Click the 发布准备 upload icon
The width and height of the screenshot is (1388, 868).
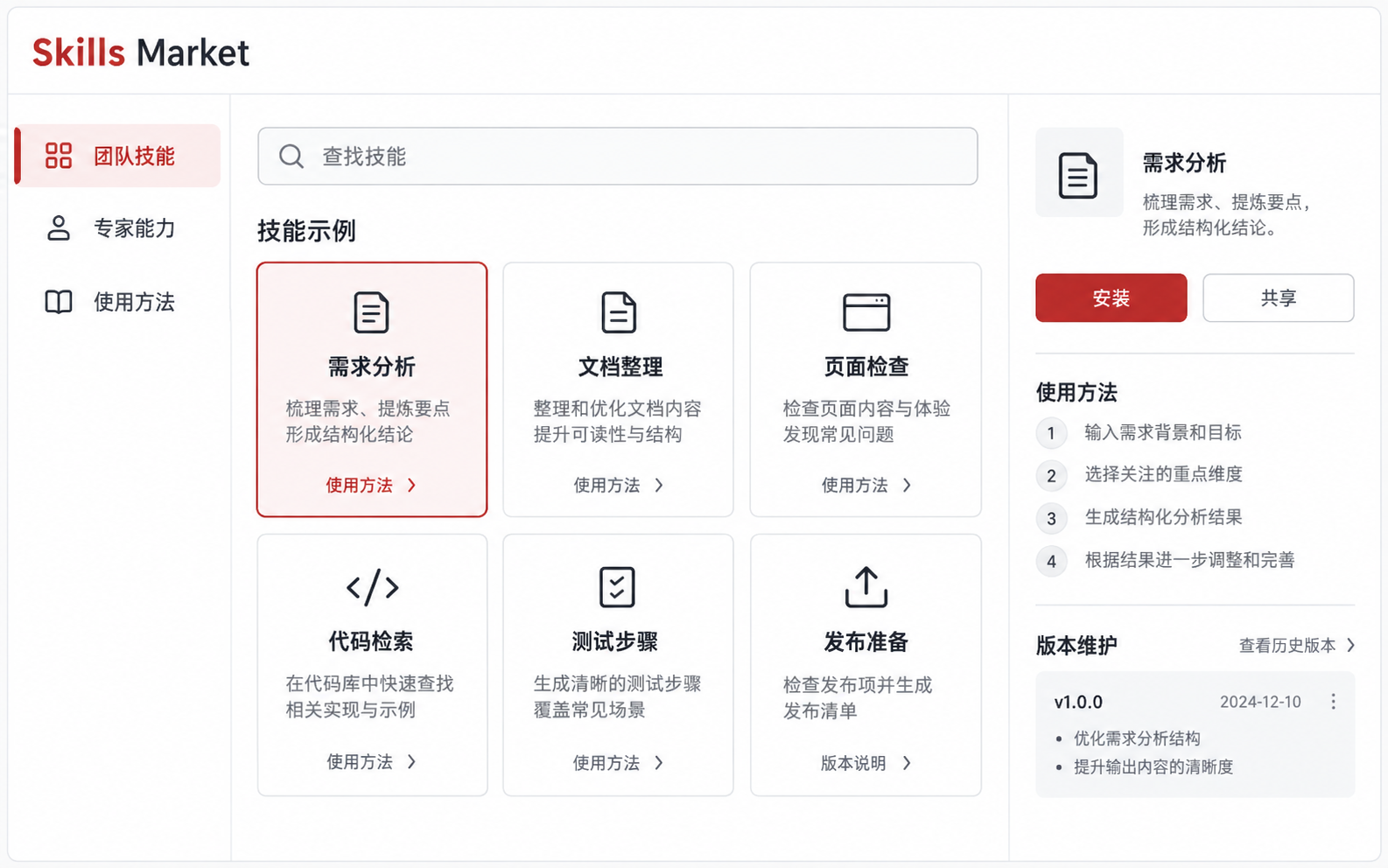point(866,587)
